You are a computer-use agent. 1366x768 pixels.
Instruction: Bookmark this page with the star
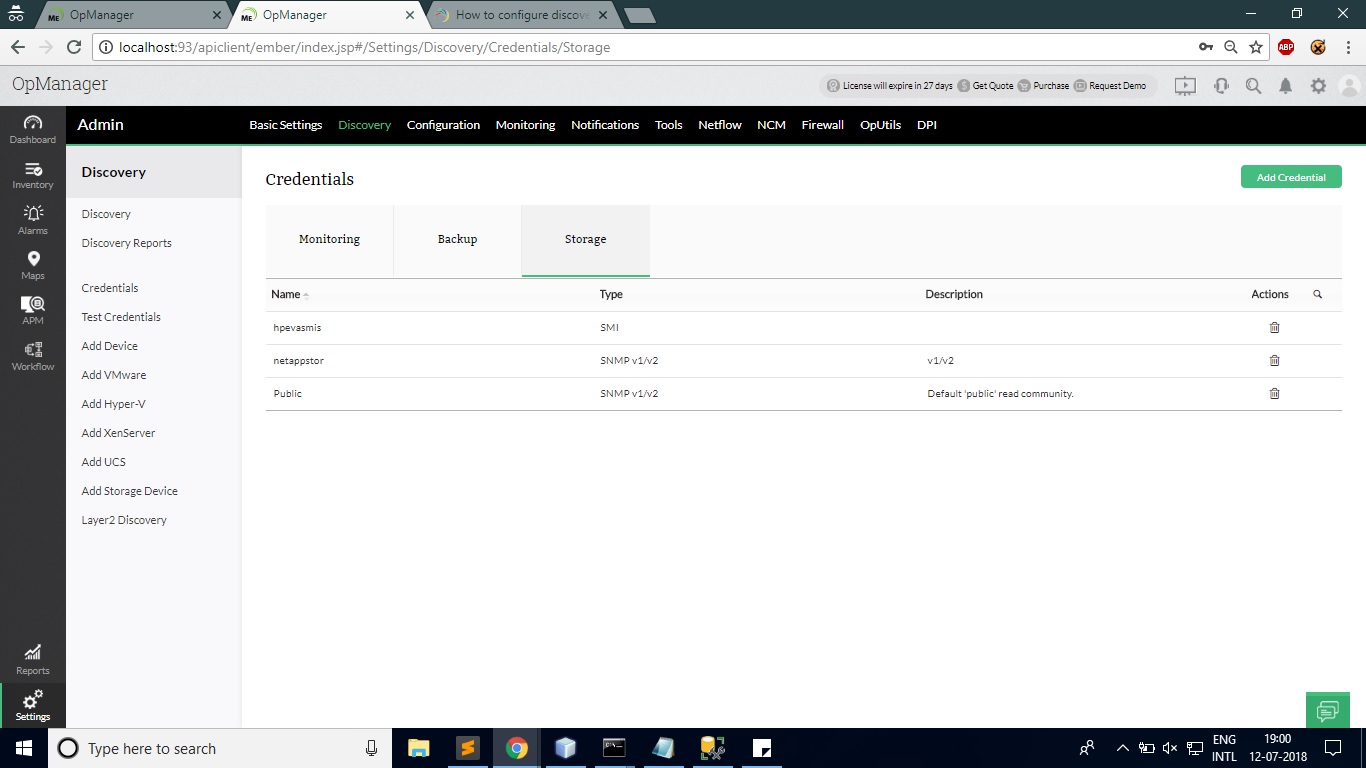point(1256,47)
